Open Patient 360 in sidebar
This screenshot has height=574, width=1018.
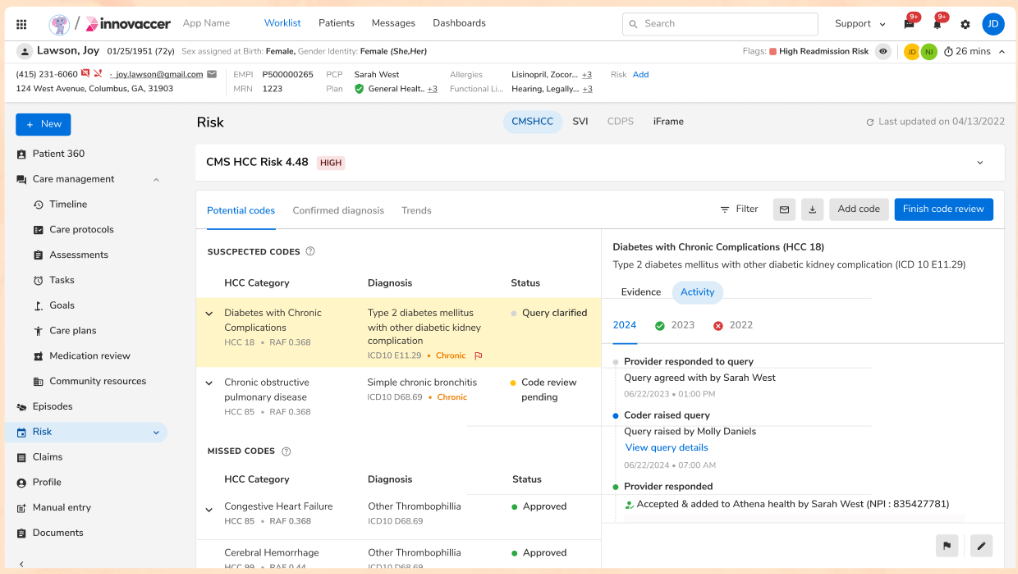pyautogui.click(x=58, y=154)
